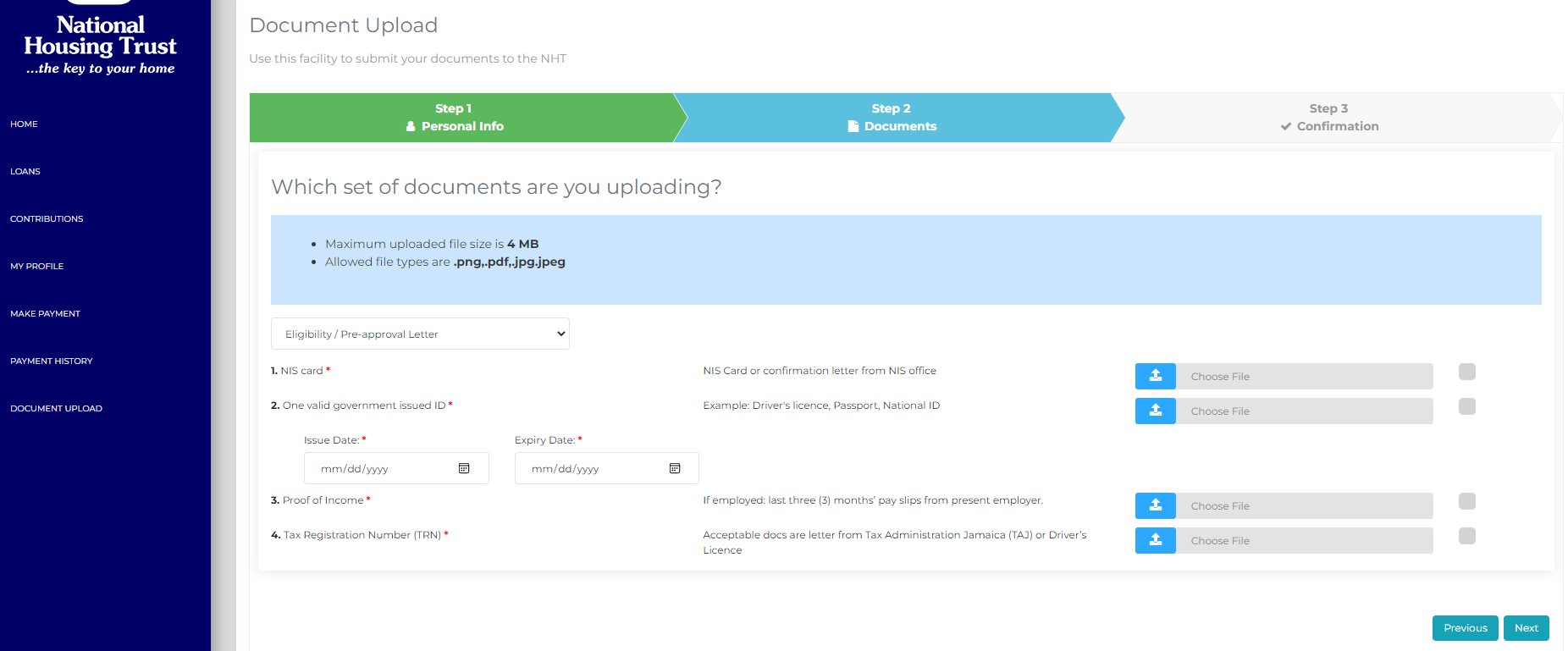Click the Choose File field for NIS card
Viewport: 1568px width, 651px height.
point(1304,376)
